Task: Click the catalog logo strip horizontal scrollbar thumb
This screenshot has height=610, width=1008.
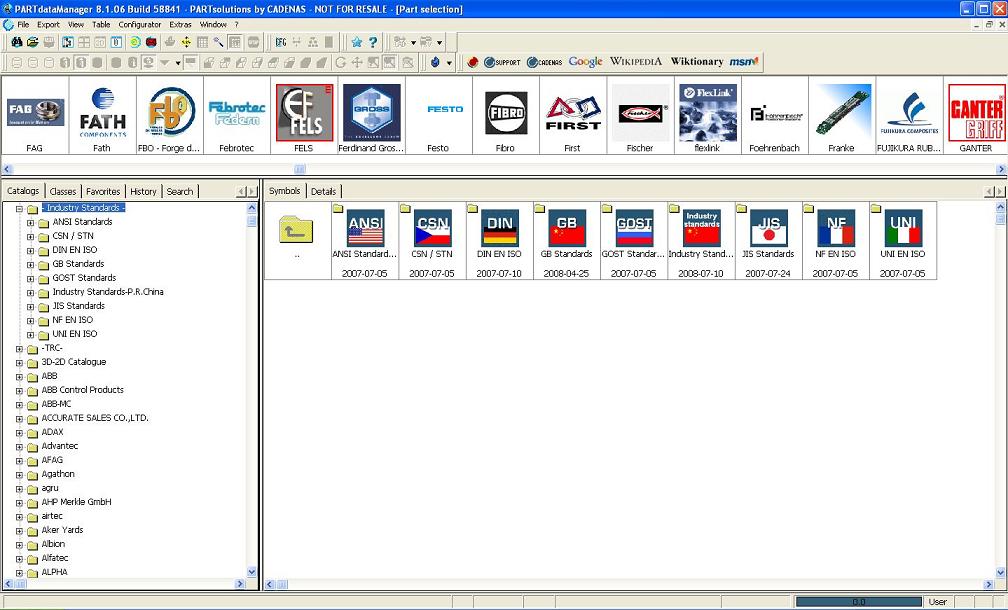Action: [300, 169]
